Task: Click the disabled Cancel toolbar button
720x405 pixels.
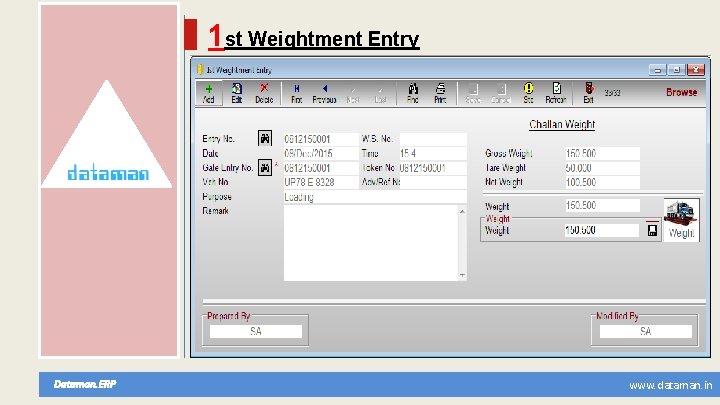Action: point(501,93)
